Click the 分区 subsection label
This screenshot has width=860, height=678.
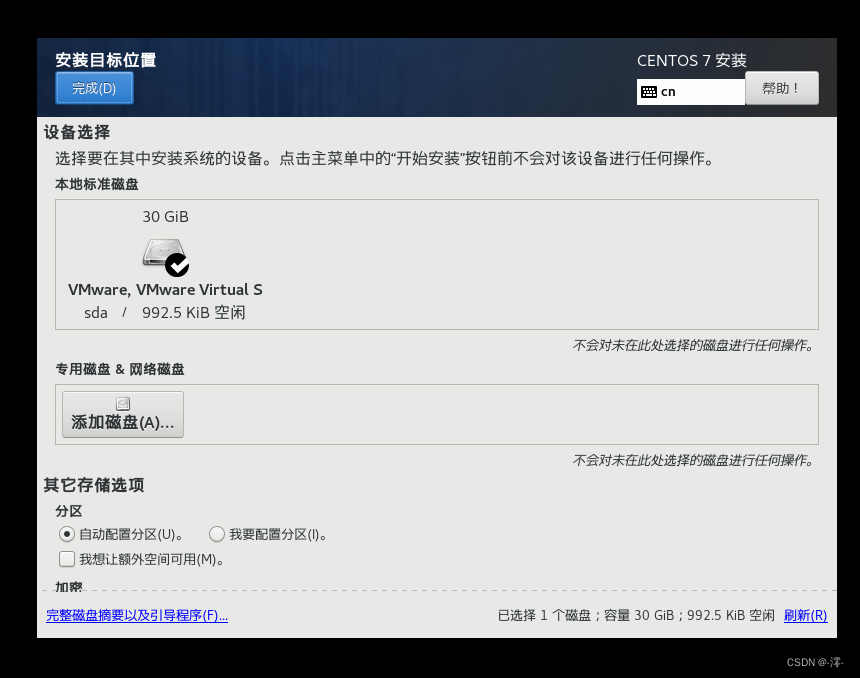(69, 511)
